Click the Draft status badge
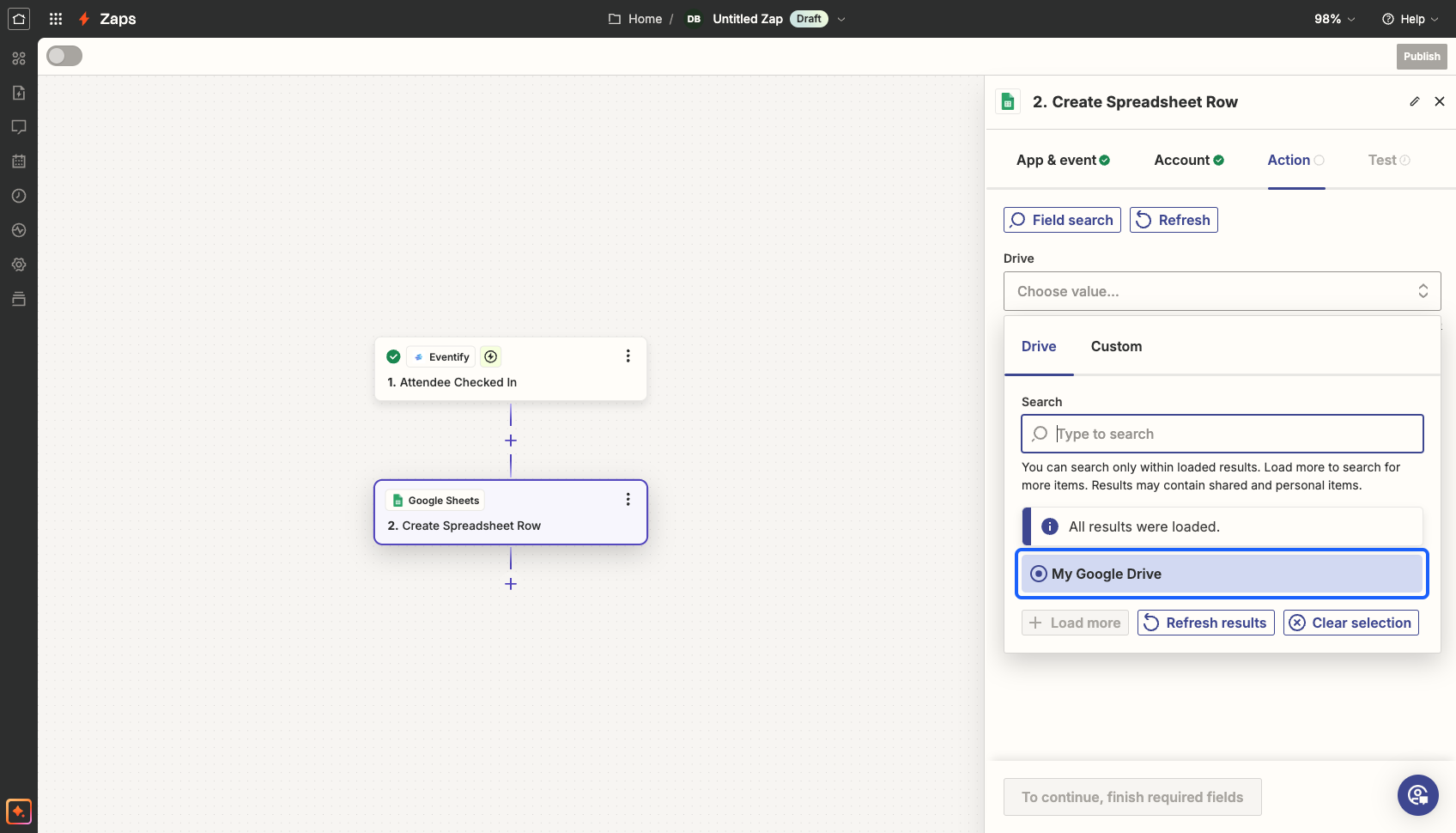The height and width of the screenshot is (833, 1456). pos(809,19)
